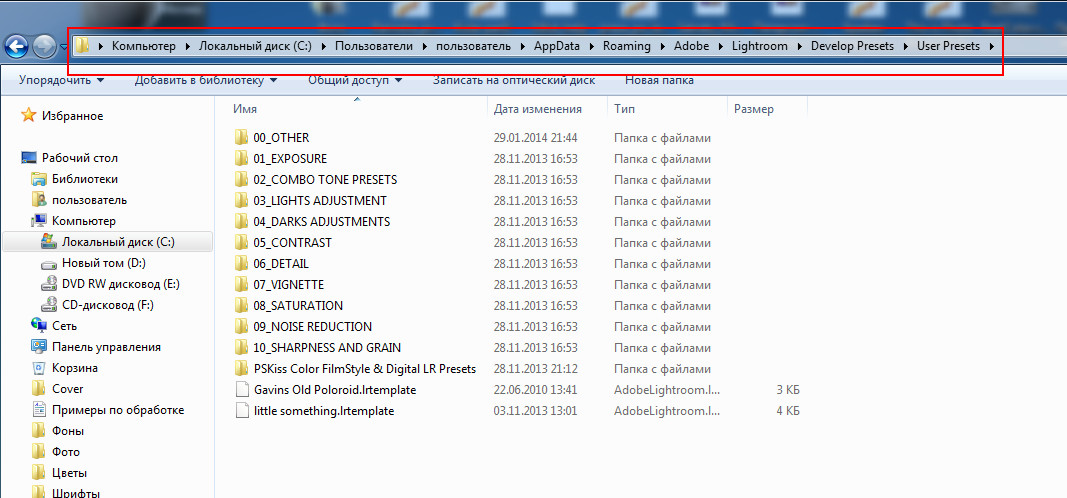
Task: Select Рабочий стол in navigation pane
Action: point(80,158)
